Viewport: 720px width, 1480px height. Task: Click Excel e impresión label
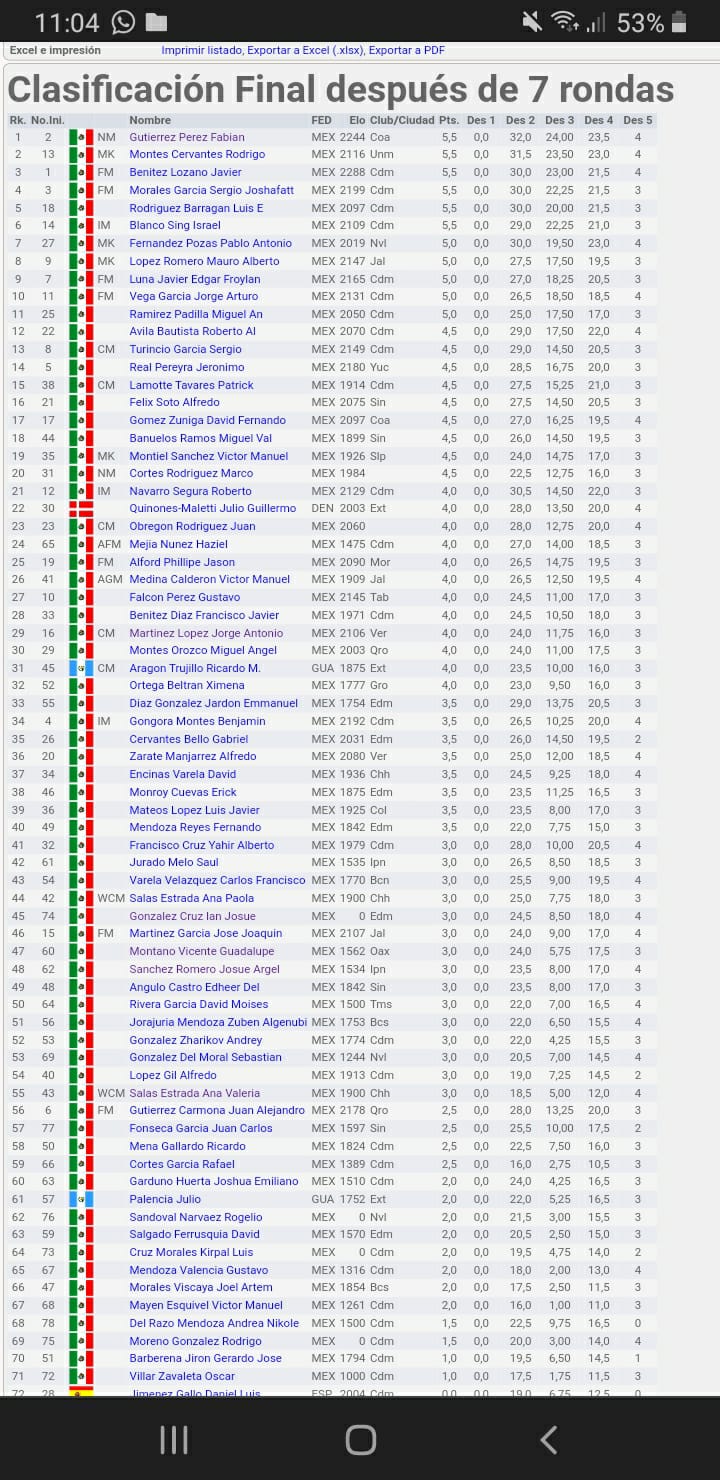pos(55,50)
